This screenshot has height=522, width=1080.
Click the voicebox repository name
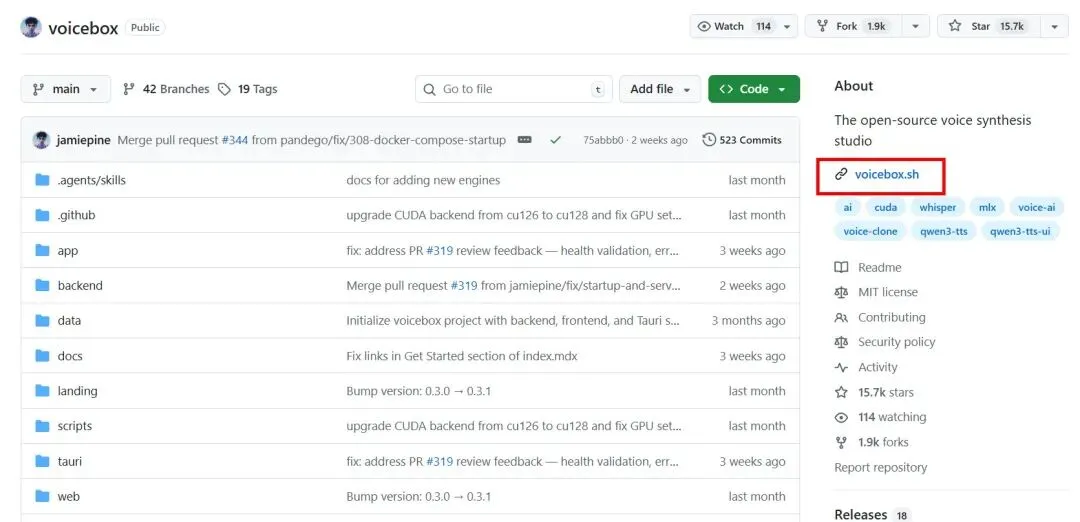pos(83,28)
